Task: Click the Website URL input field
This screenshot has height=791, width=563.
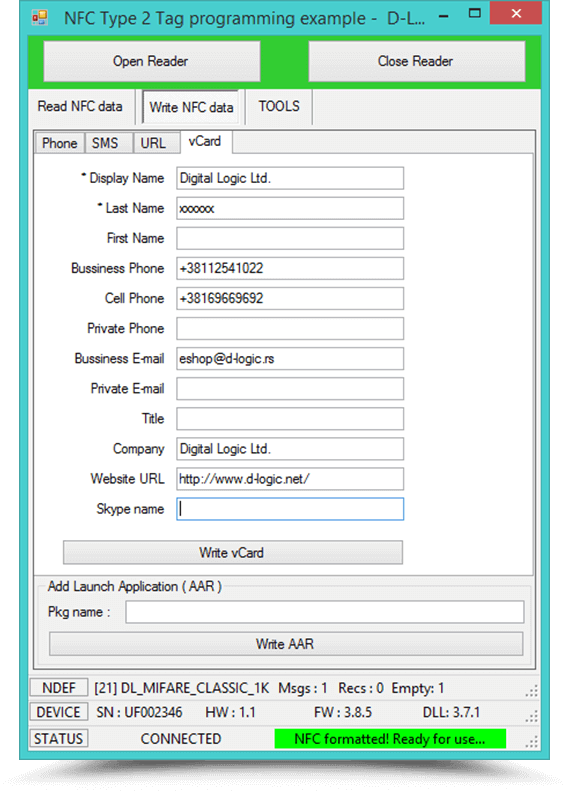Action: click(x=290, y=479)
